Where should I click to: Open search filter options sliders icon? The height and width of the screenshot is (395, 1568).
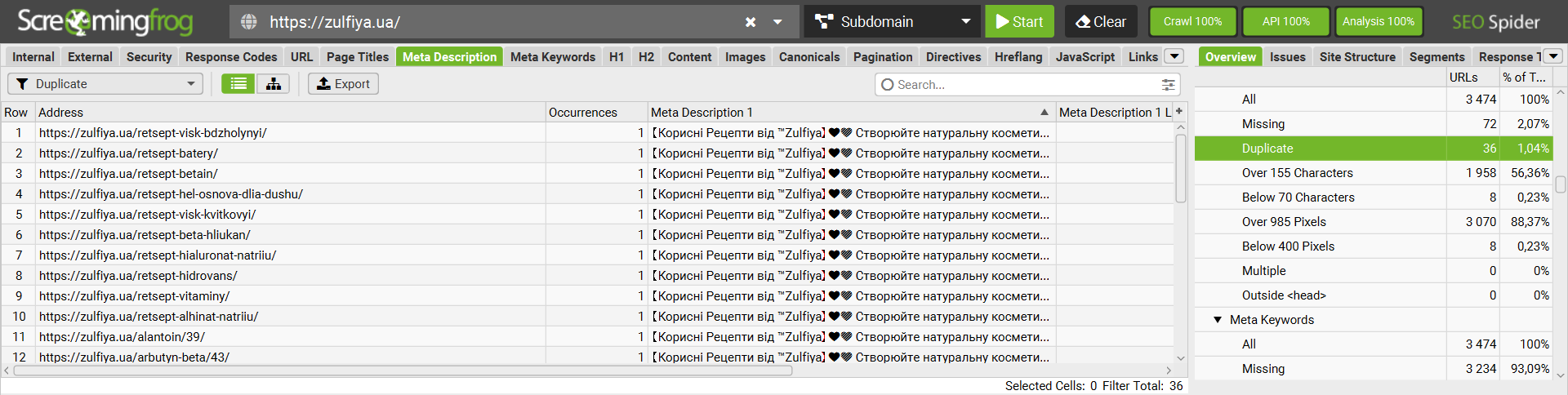[1169, 85]
